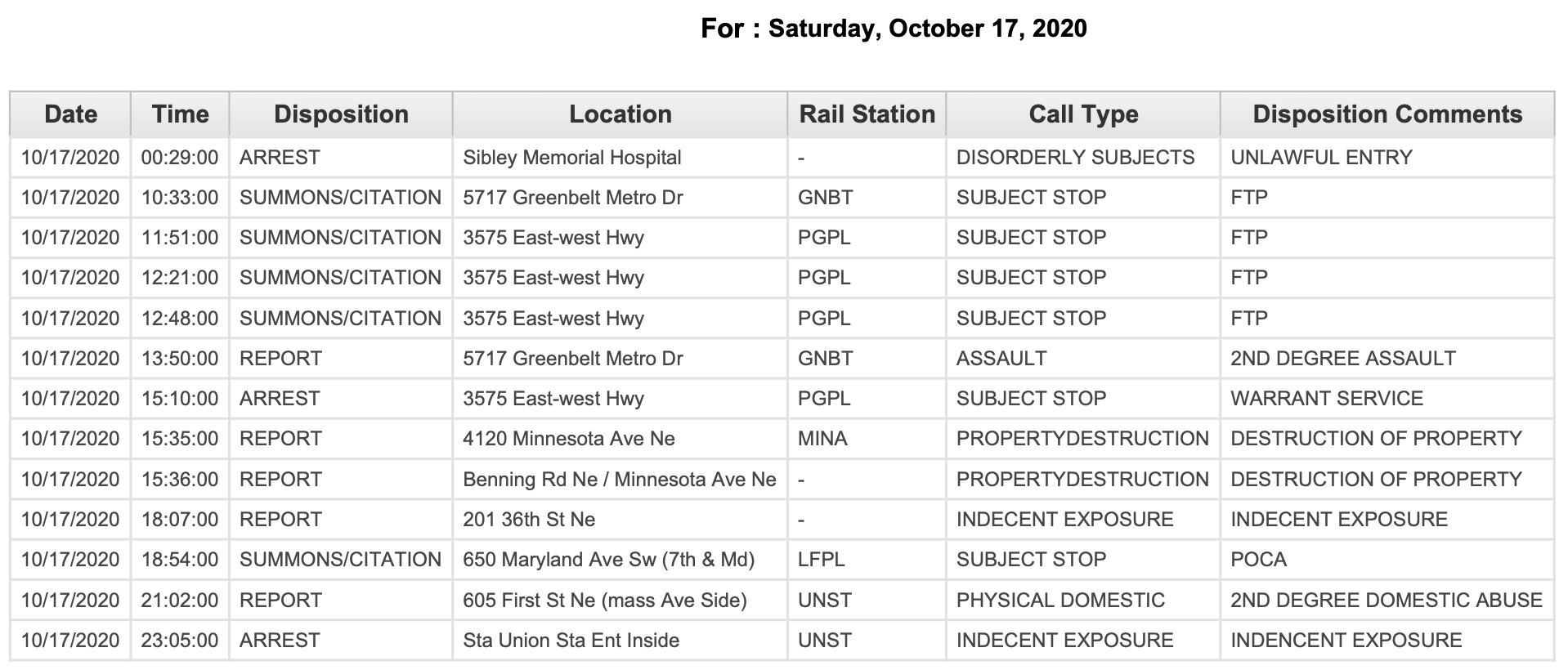This screenshot has height=670, width=1568.
Task: Select the POCA disposition comment
Action: (1259, 560)
